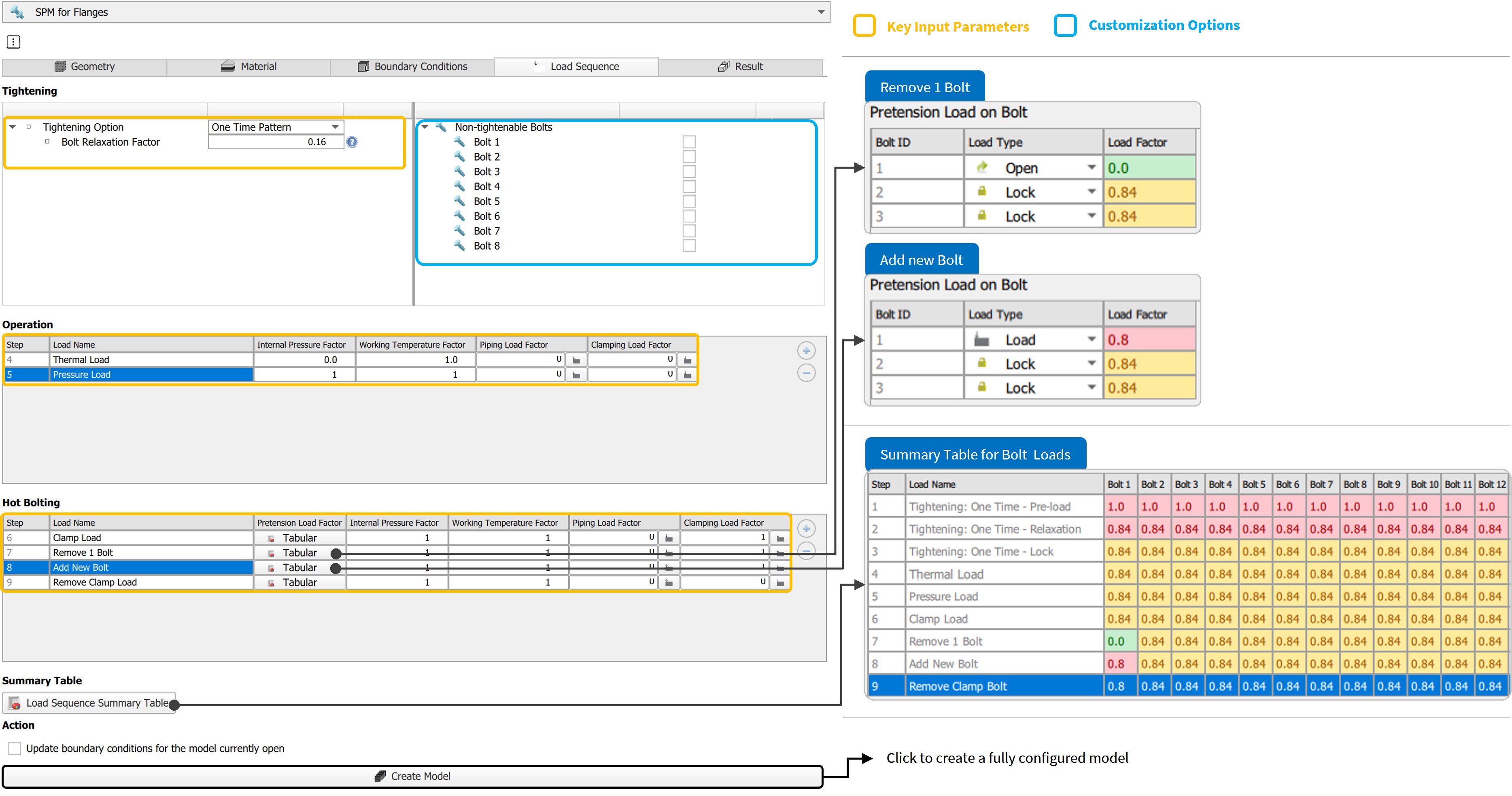Screen dimensions: 1512x796
Task: Open the SPM for Flanges dropdown arrow
Action: point(821,12)
